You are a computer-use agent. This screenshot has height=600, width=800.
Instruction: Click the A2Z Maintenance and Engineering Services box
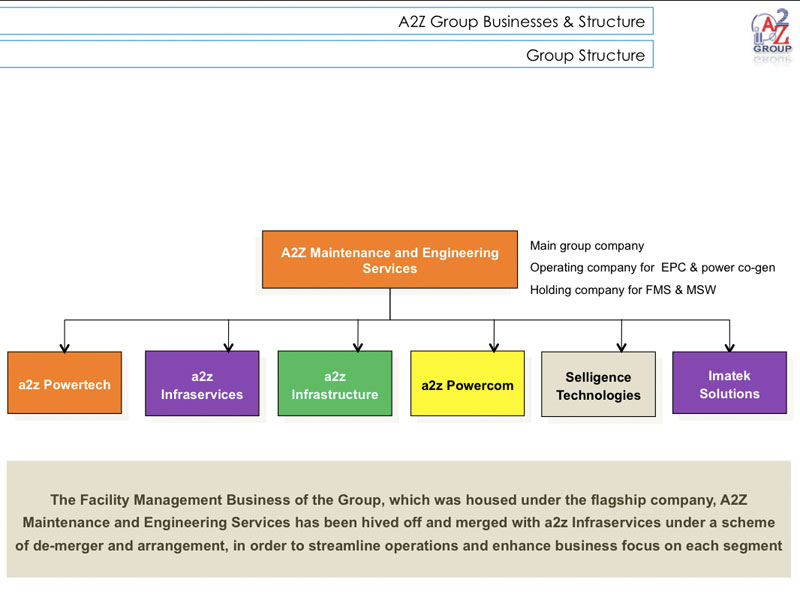390,260
